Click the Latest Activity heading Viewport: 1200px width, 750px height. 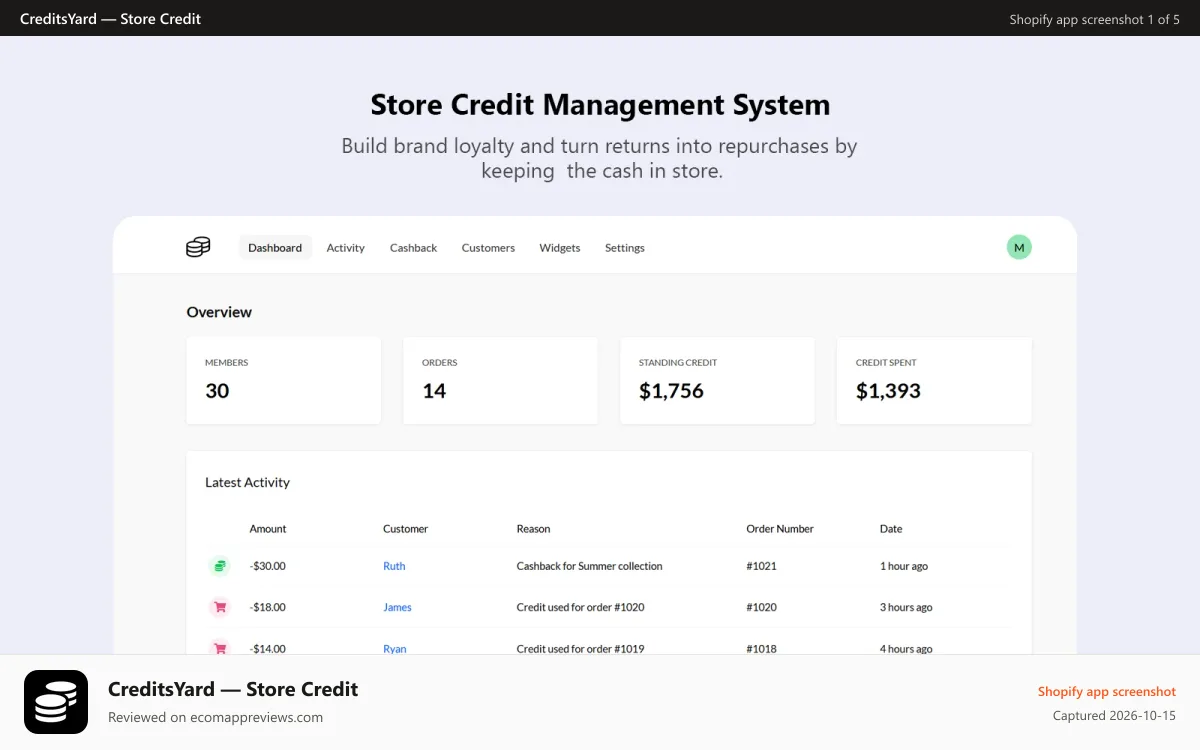click(247, 482)
